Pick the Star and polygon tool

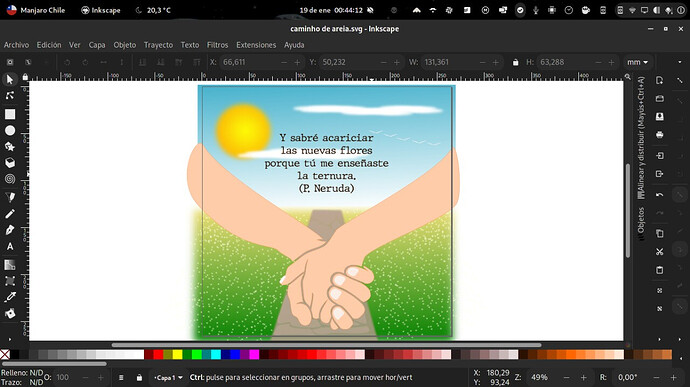pos(10,147)
